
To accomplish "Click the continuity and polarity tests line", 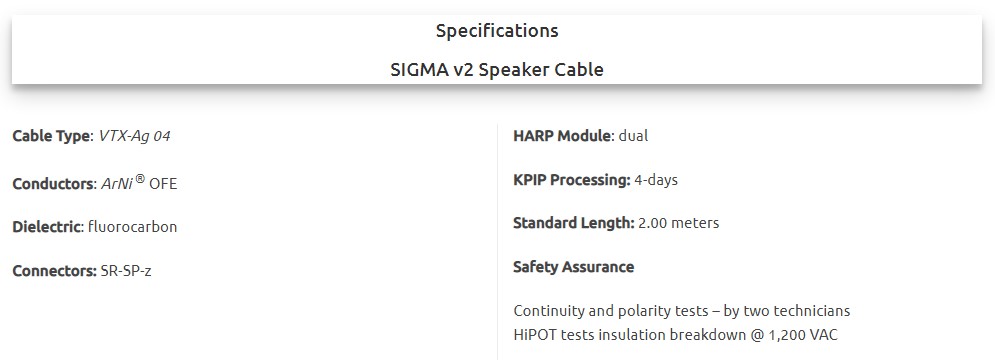I will (682, 311).
